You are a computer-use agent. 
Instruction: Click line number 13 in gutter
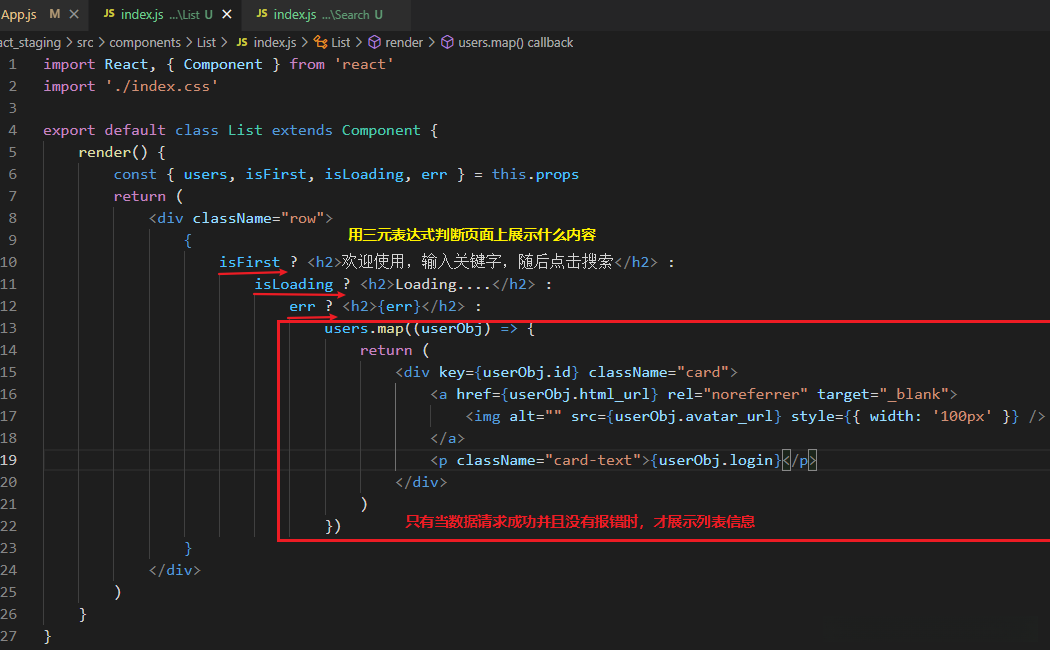point(9,328)
